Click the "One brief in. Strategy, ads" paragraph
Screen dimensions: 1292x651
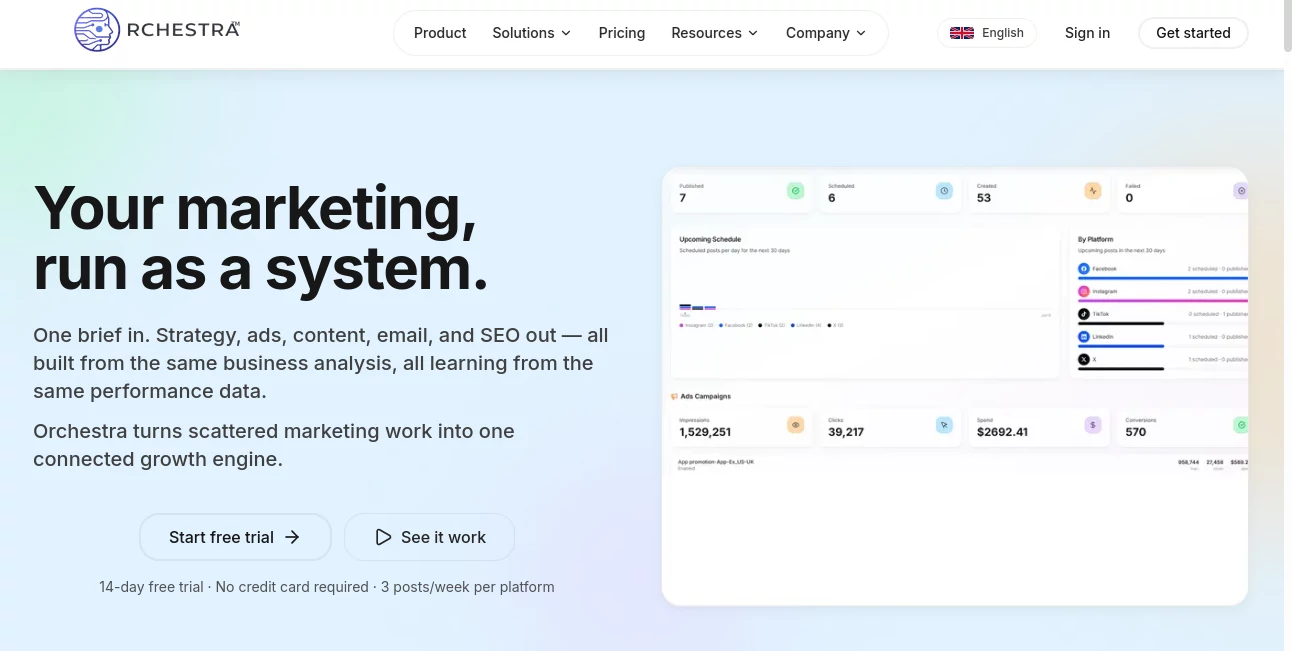coord(321,363)
